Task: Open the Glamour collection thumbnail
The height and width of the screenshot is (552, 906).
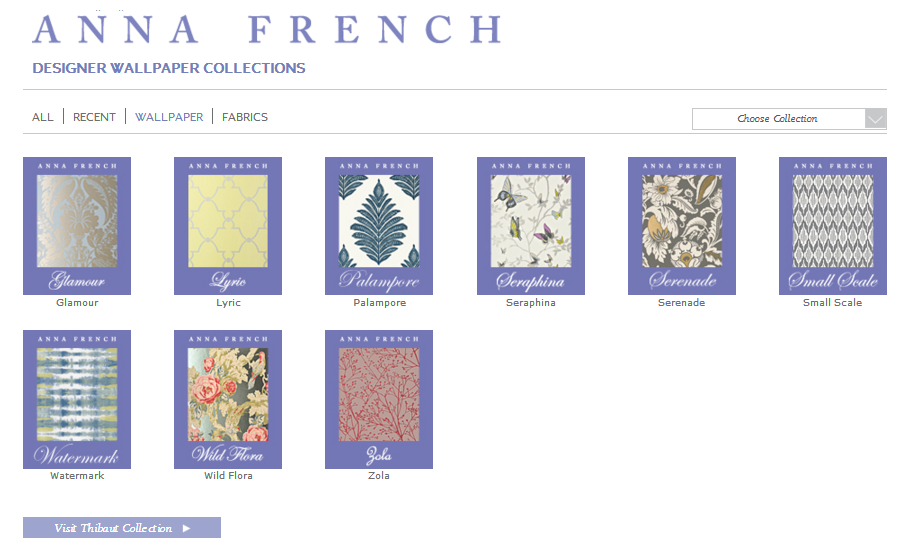Action: [77, 225]
